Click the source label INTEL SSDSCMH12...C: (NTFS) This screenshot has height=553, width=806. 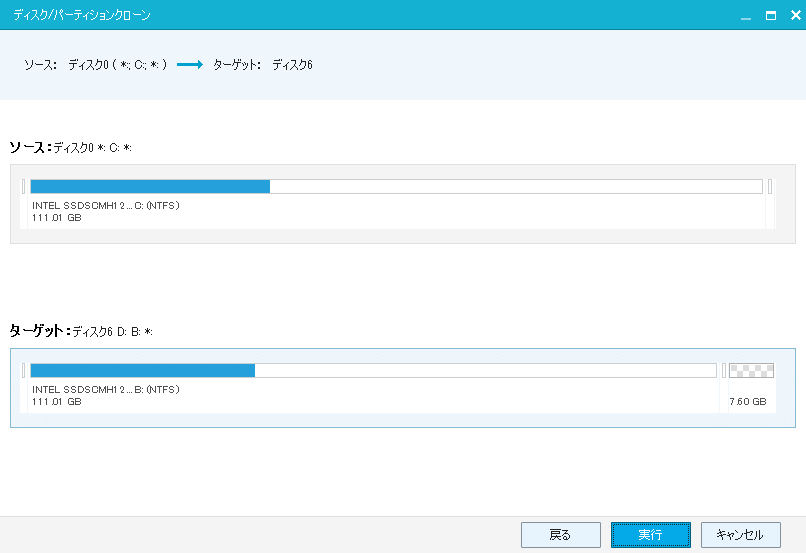(x=106, y=206)
